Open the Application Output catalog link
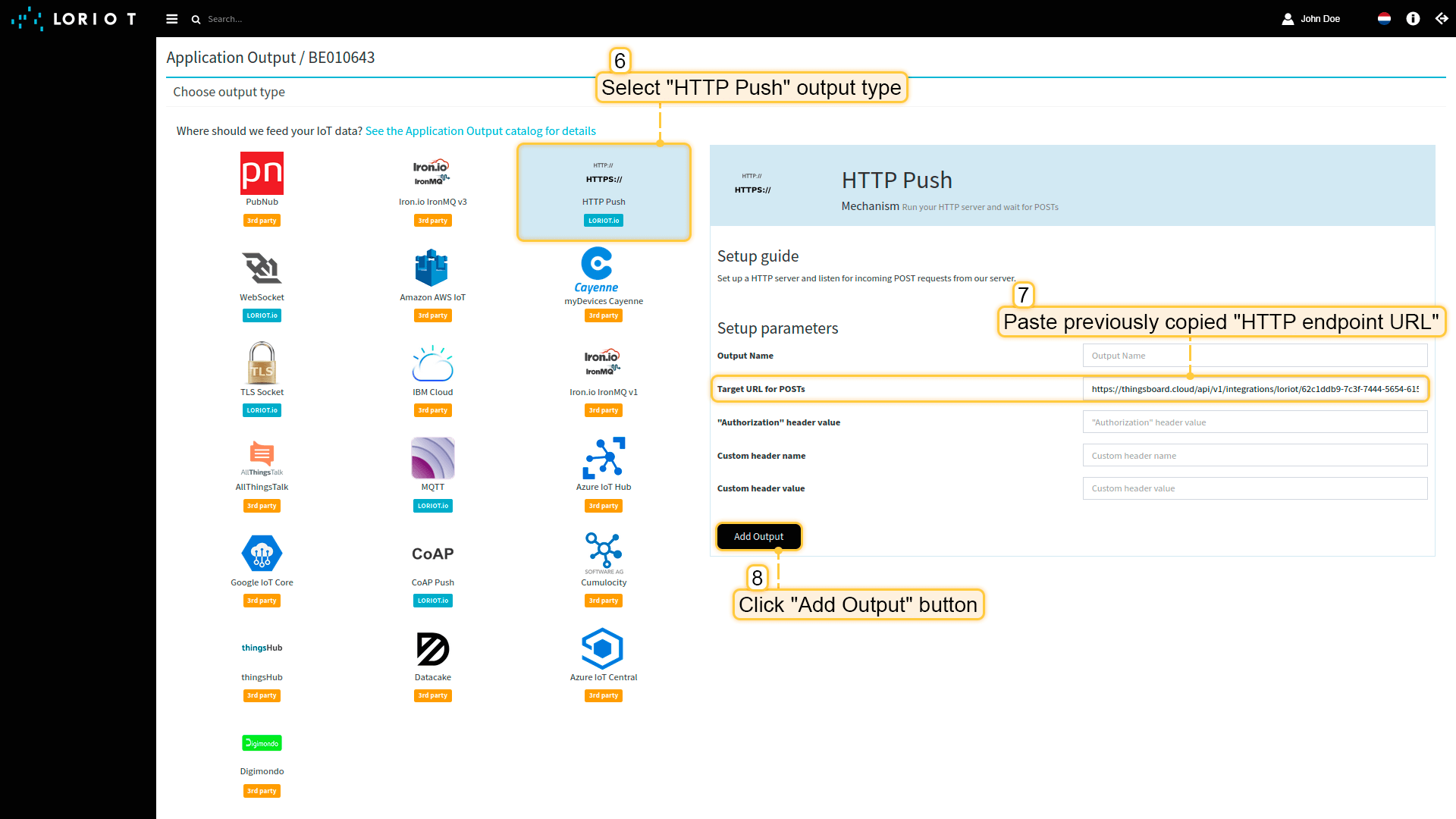Screen dimensions: 1456x819 480,131
